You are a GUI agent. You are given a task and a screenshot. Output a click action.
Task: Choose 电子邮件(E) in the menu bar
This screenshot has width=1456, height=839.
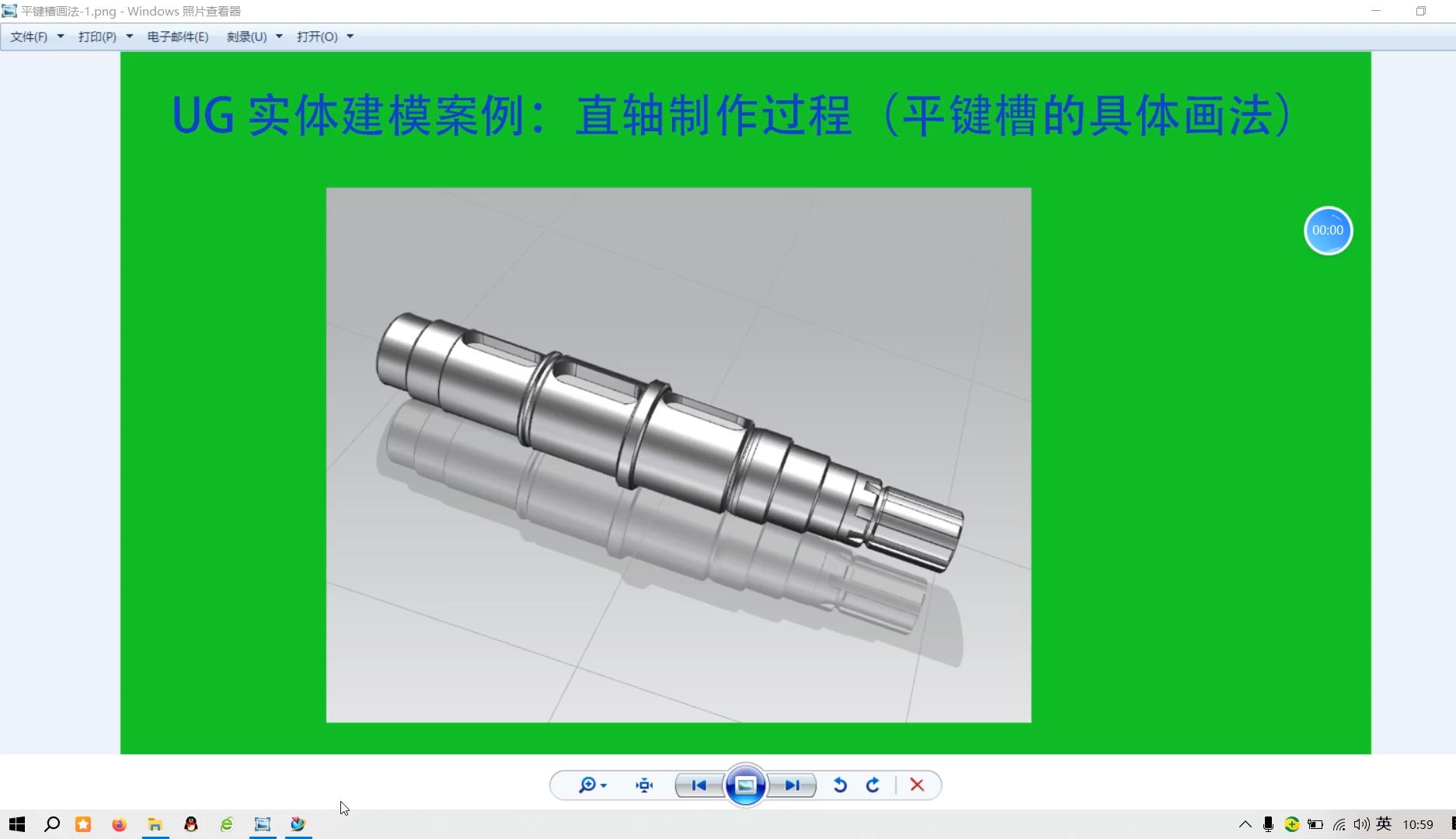tap(178, 37)
